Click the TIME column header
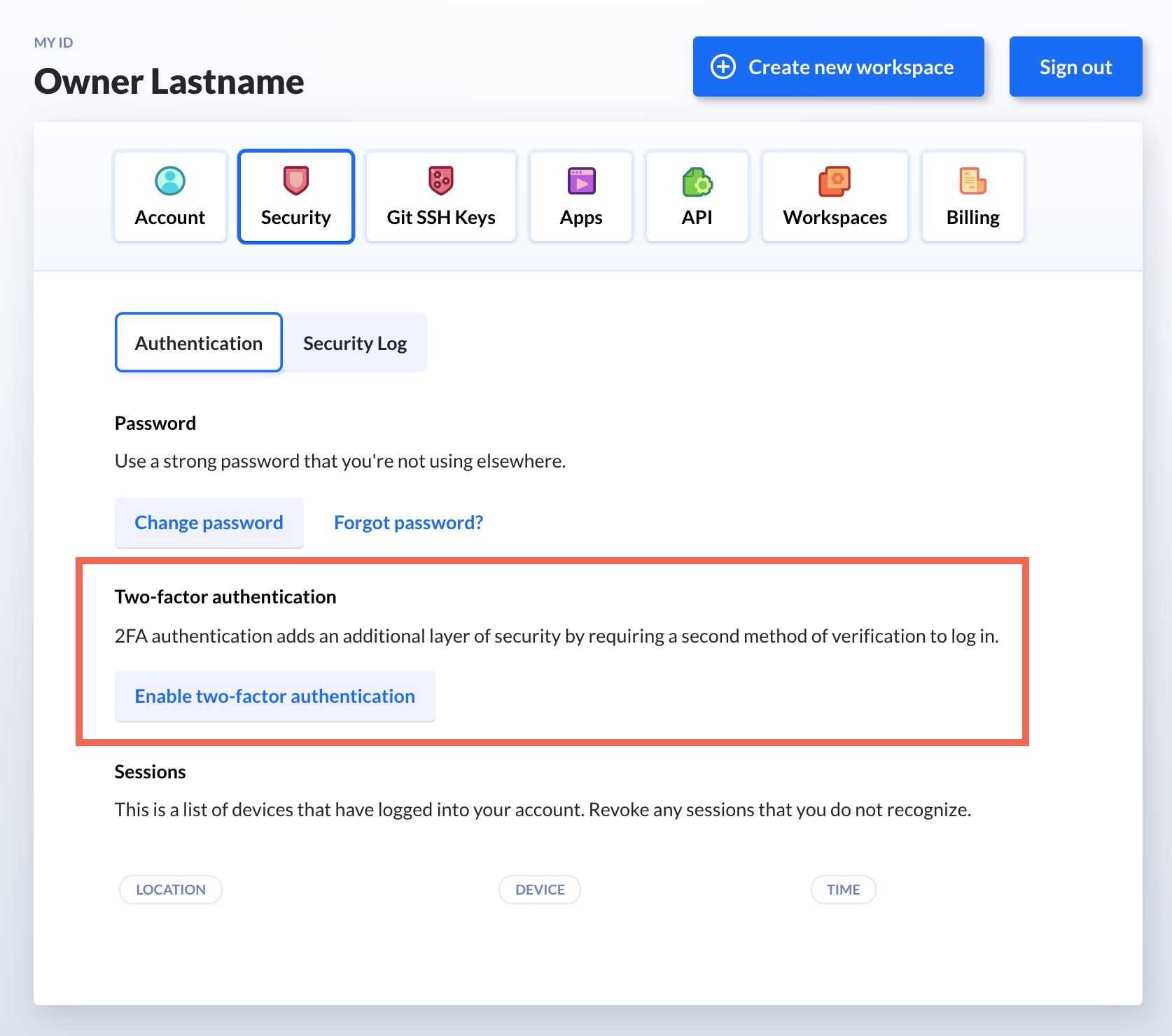 844,890
